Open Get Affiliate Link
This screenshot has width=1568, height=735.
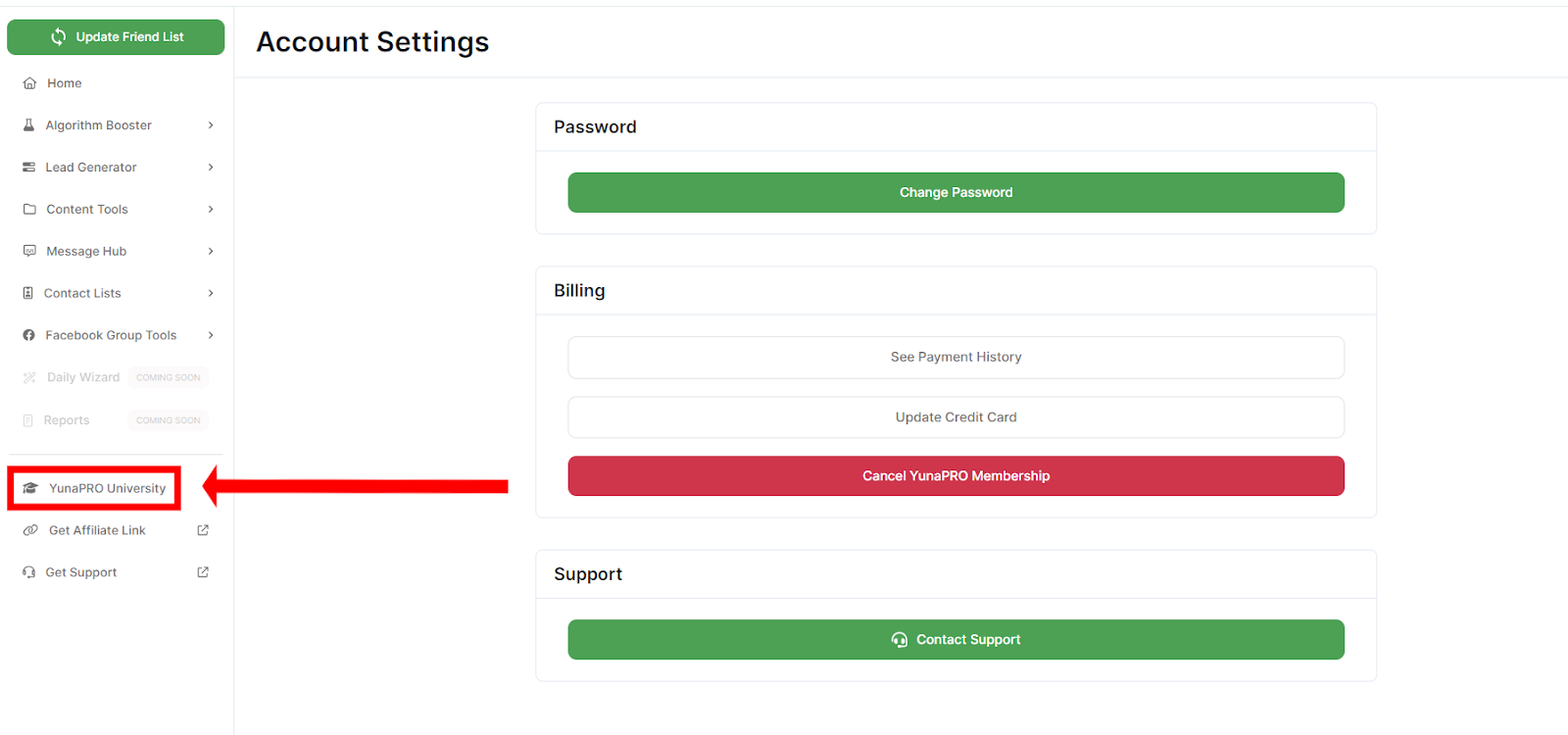coord(97,530)
